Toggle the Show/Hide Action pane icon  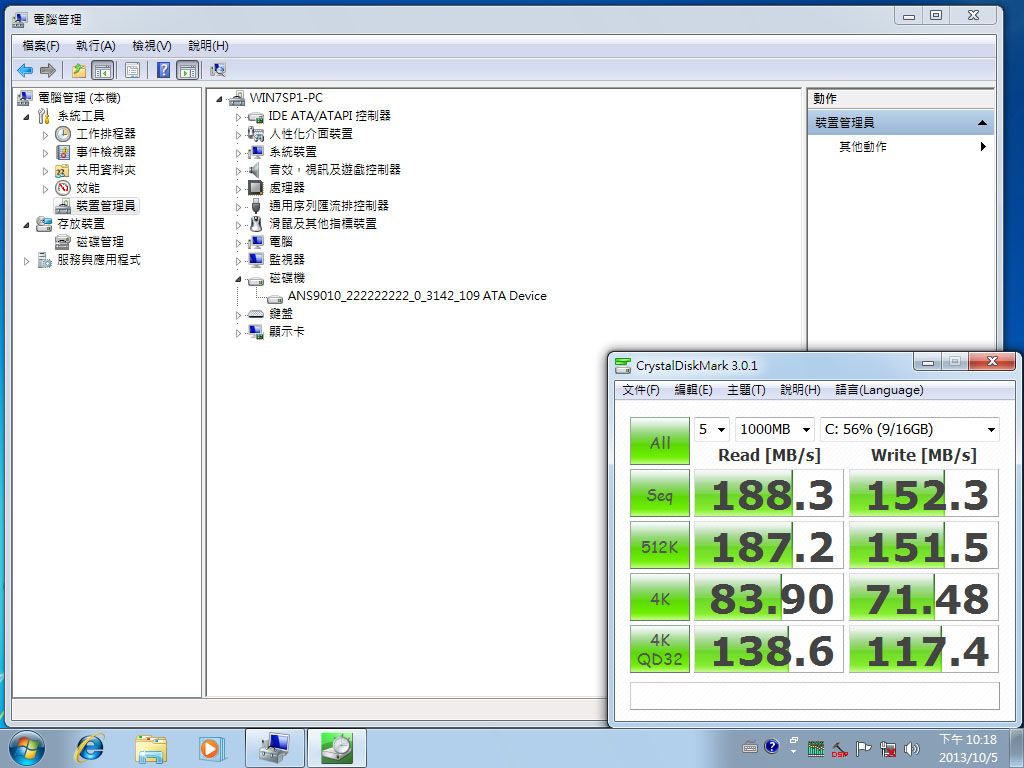point(187,70)
